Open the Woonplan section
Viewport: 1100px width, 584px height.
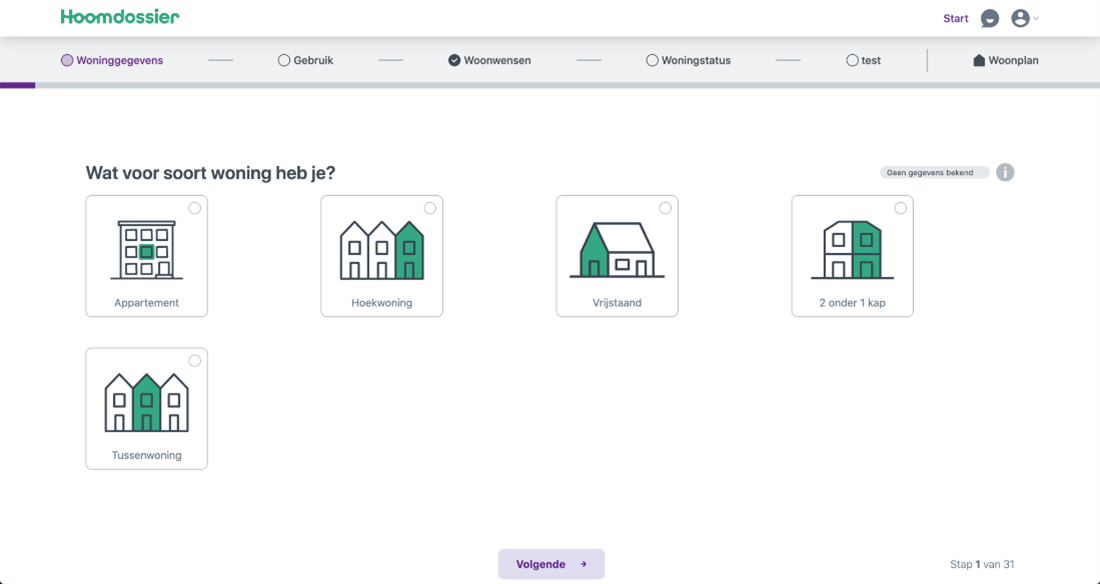coord(1006,60)
